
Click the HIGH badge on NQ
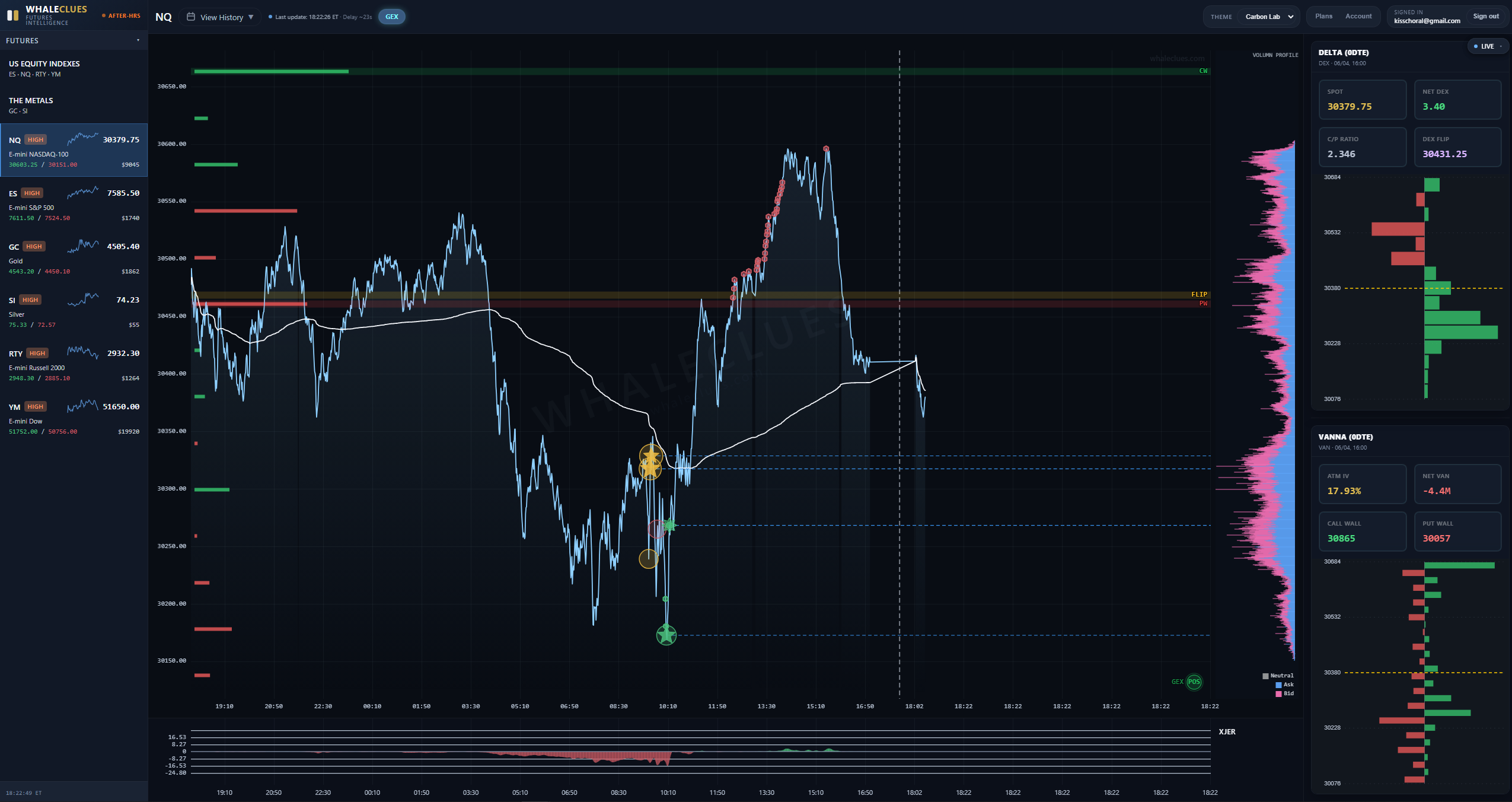[36, 140]
